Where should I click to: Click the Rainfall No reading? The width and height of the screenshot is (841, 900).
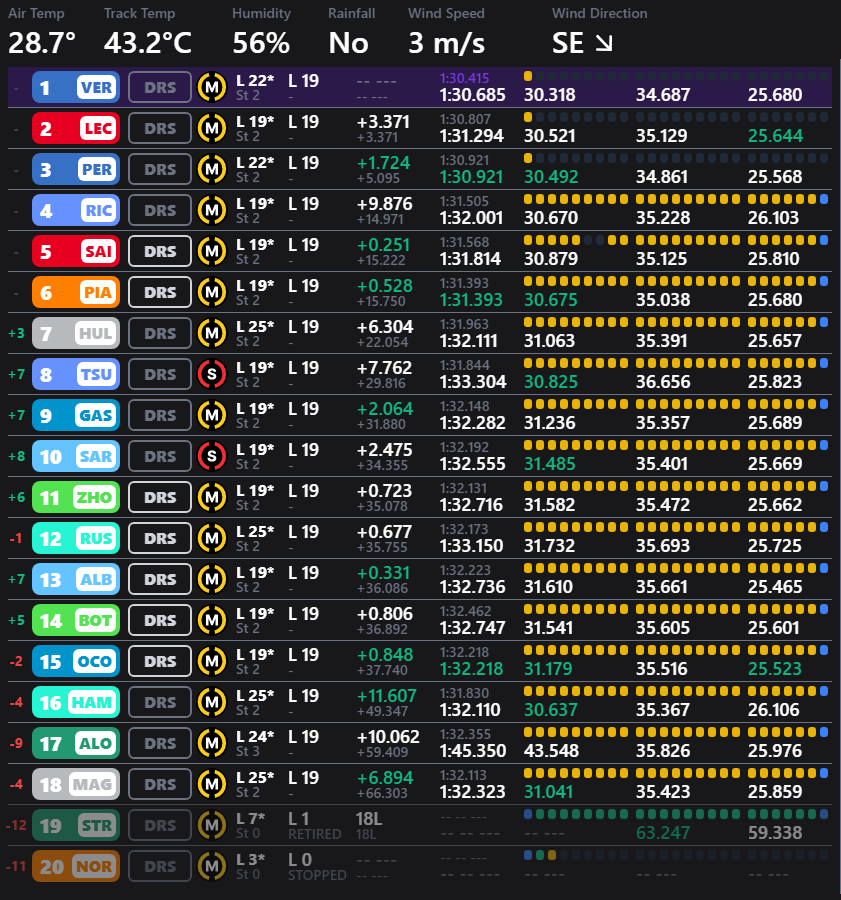point(348,43)
